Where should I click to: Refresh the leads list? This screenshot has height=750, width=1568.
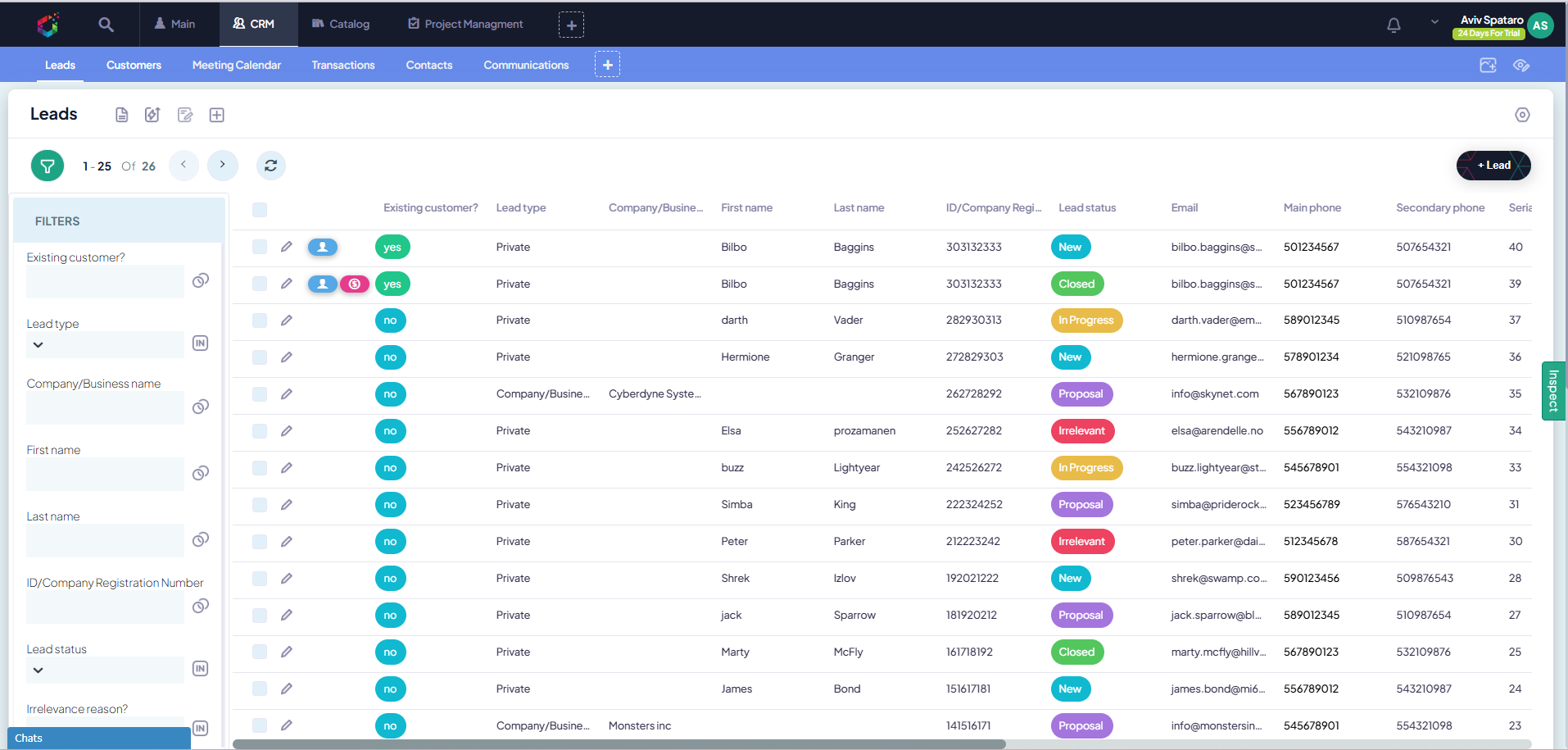[271, 166]
